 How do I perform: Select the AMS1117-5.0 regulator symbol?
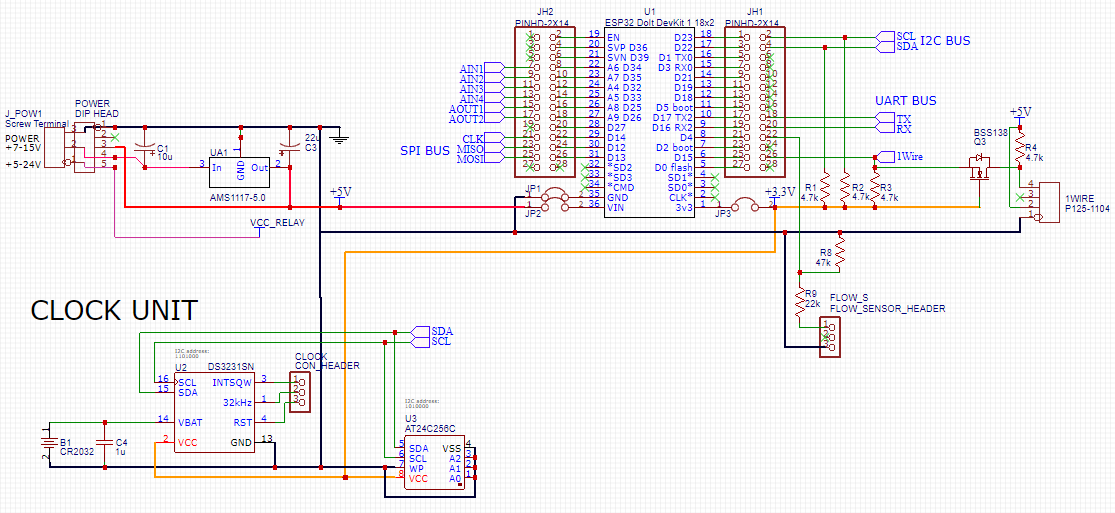click(x=240, y=174)
